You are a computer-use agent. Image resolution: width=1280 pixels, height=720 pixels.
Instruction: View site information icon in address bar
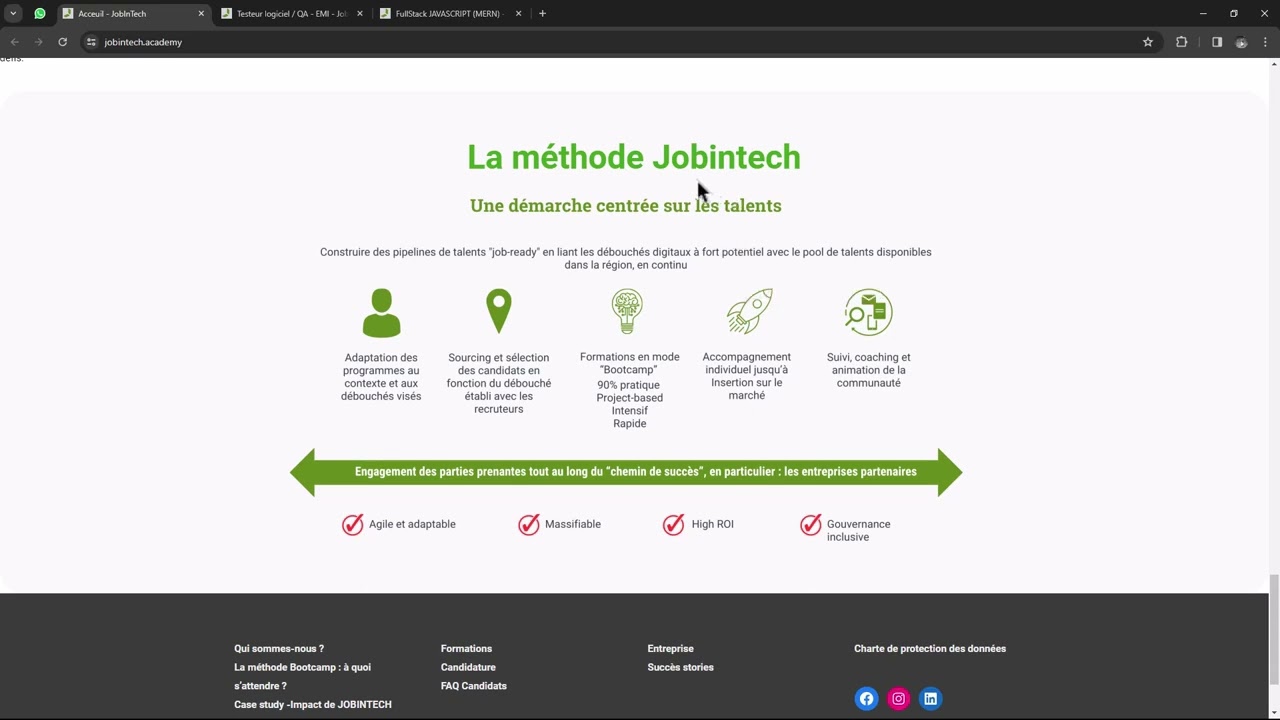tap(91, 42)
